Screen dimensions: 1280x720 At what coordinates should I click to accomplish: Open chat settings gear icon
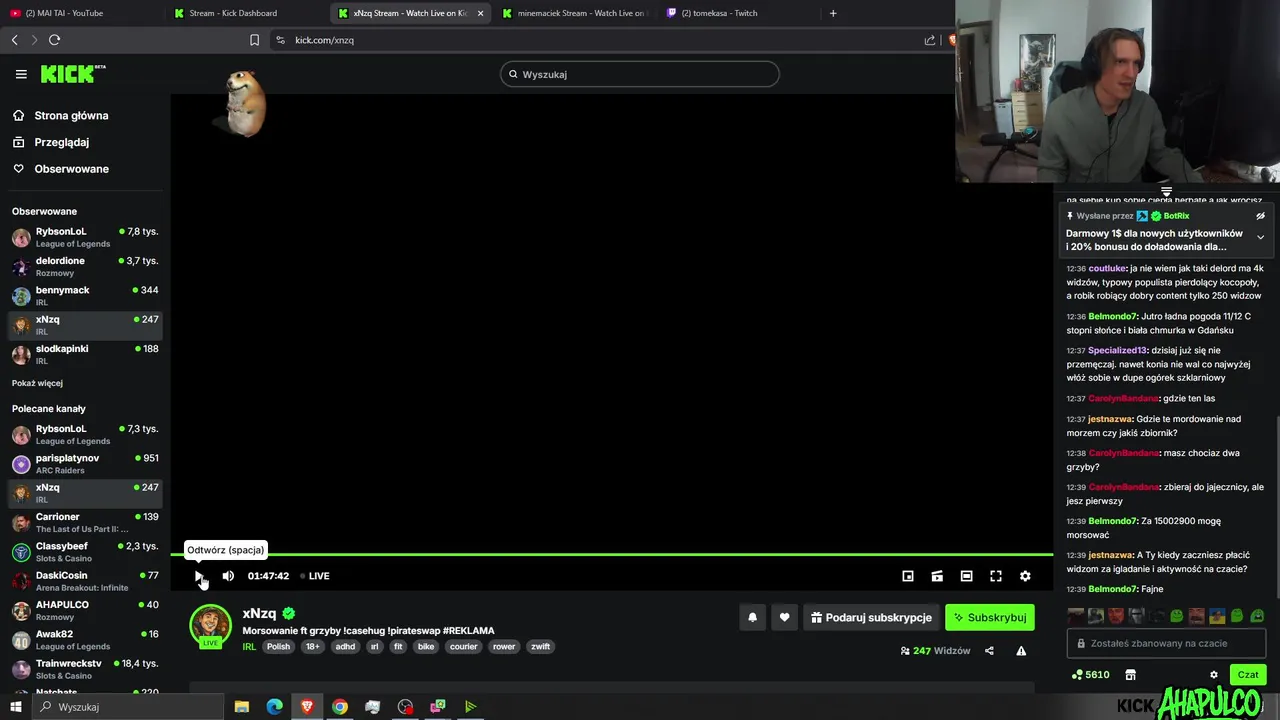[x=1214, y=675]
